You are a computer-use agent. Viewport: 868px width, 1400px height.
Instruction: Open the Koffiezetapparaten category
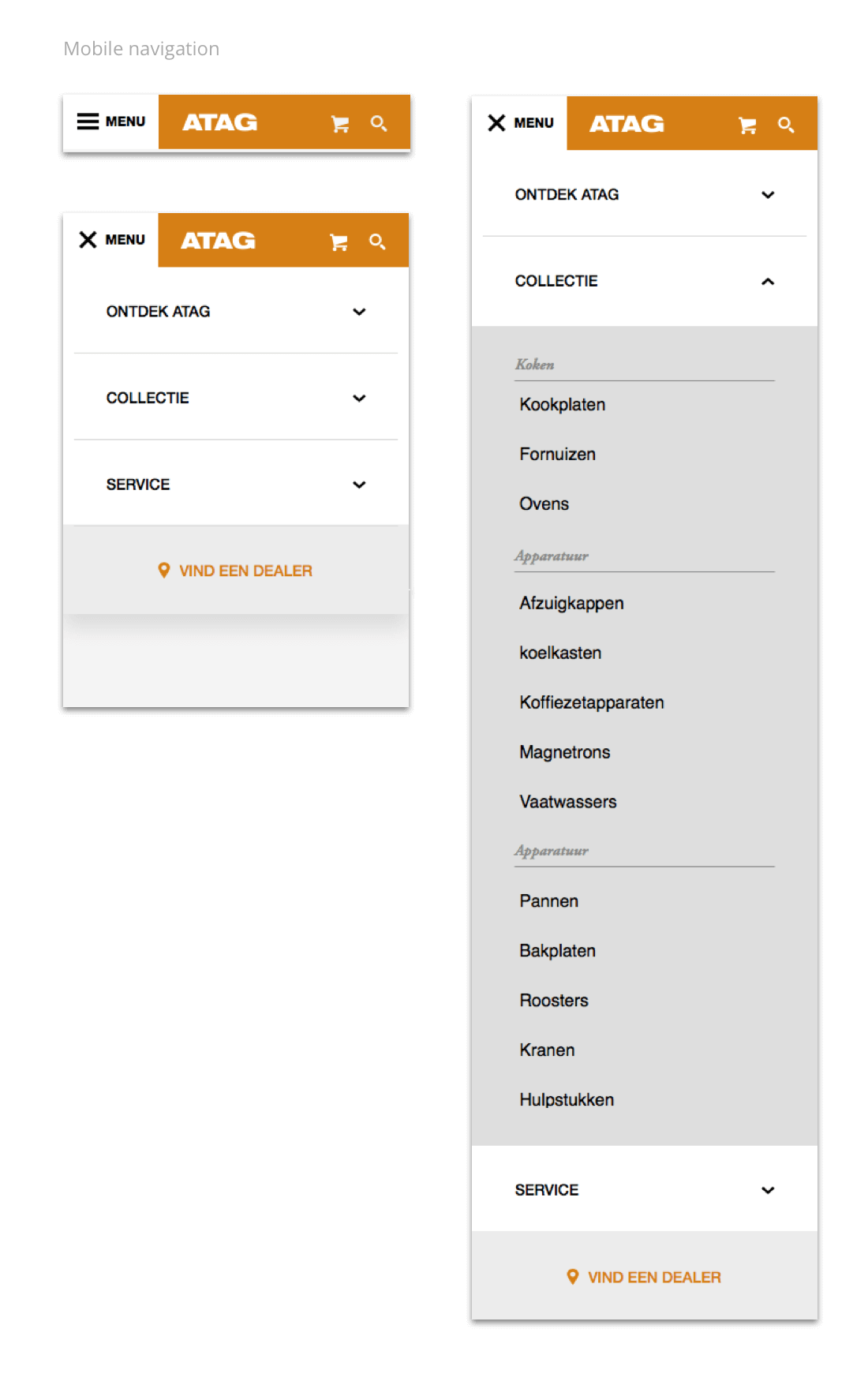pyautogui.click(x=592, y=703)
